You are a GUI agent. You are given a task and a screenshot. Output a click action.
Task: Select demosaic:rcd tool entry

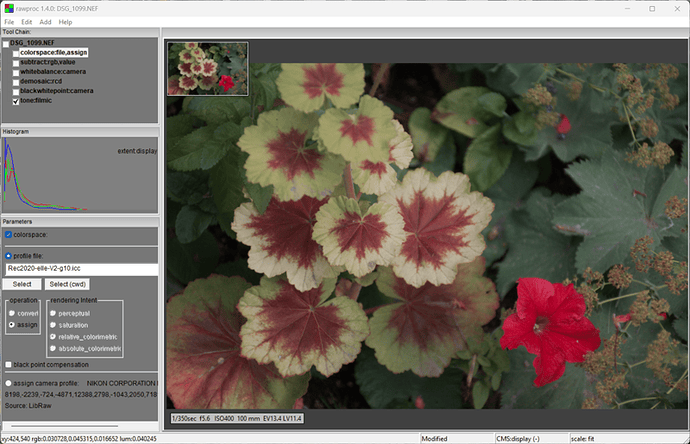pos(41,81)
